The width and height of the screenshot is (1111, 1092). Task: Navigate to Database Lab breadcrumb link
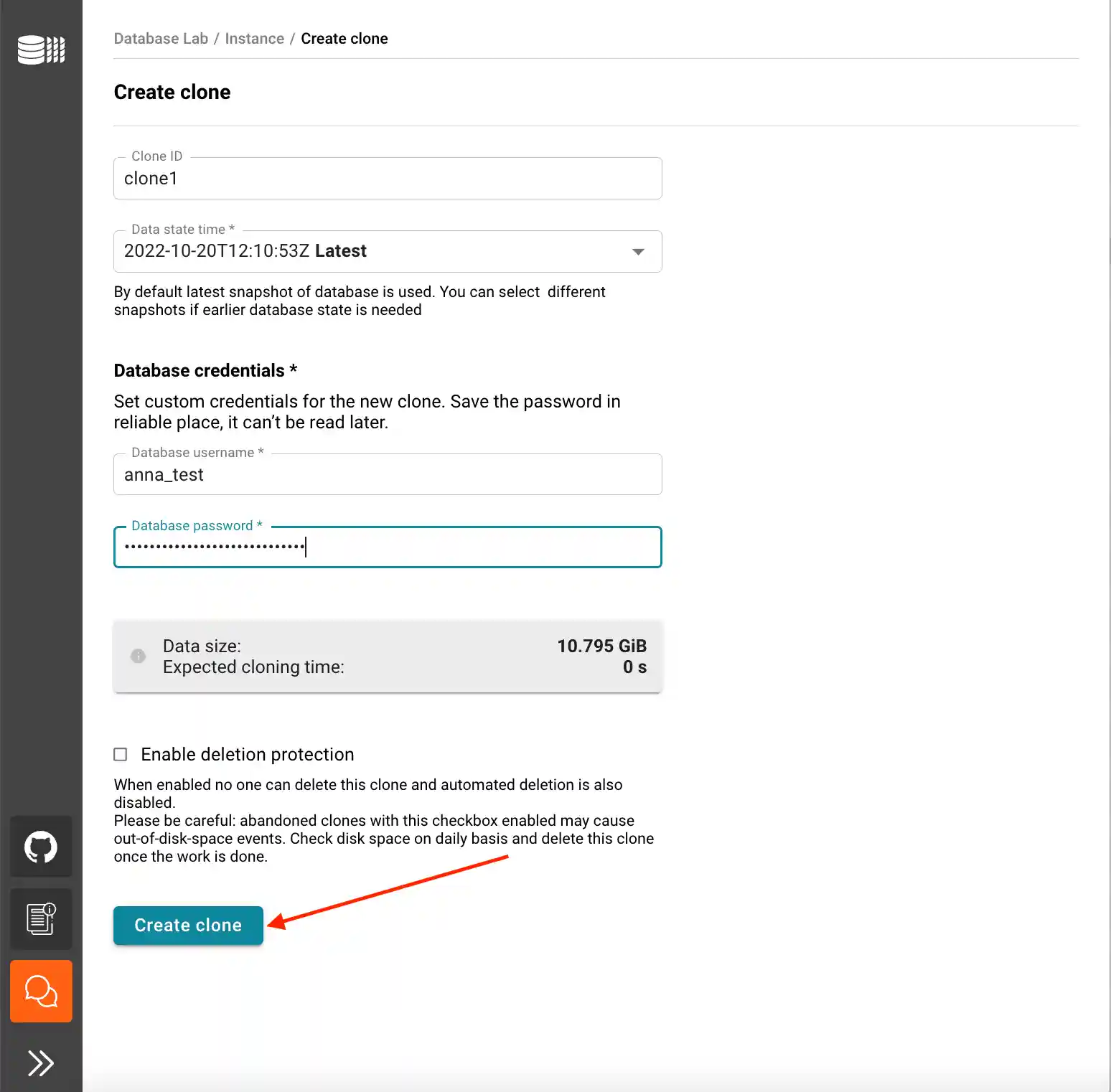161,38
